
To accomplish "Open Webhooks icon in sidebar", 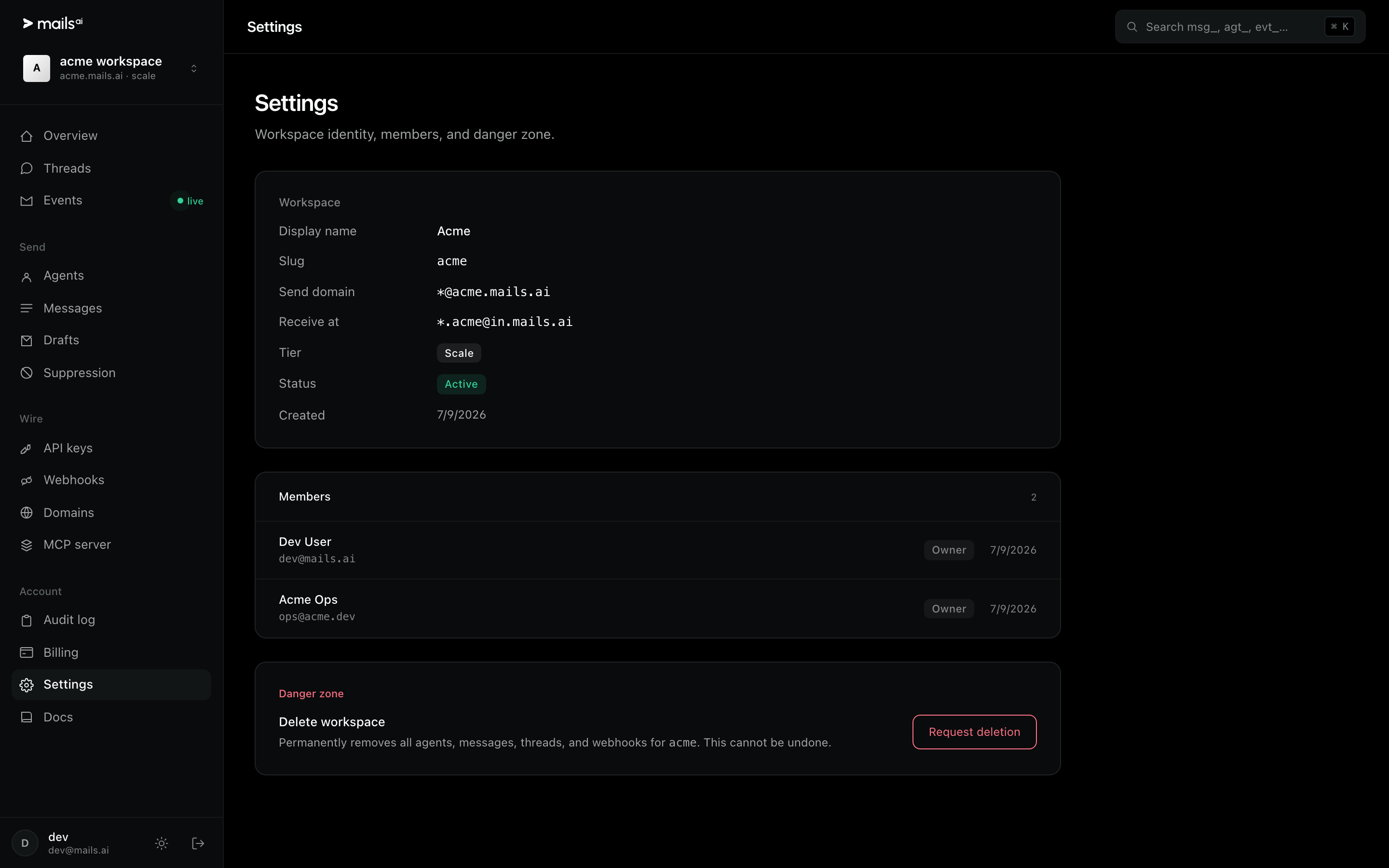I will click(27, 480).
